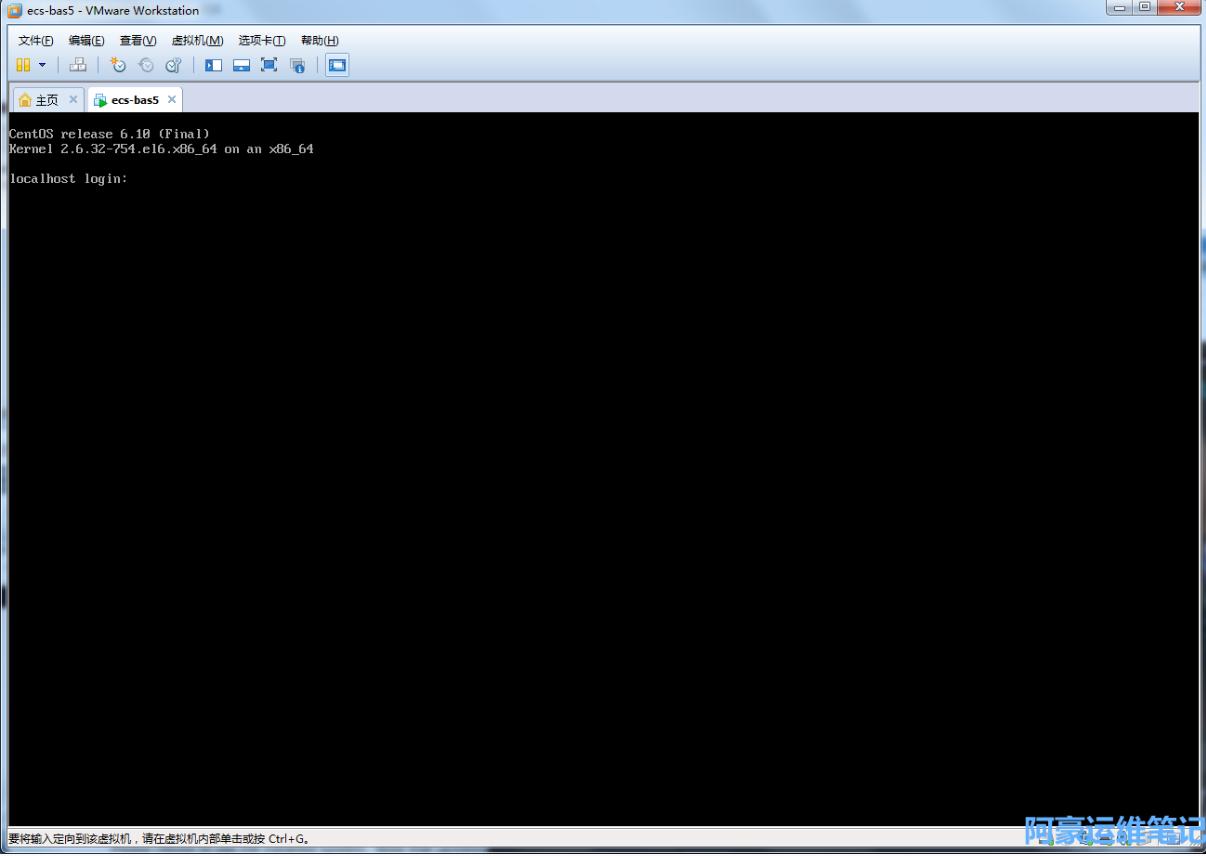Enter full screen mode

269,65
